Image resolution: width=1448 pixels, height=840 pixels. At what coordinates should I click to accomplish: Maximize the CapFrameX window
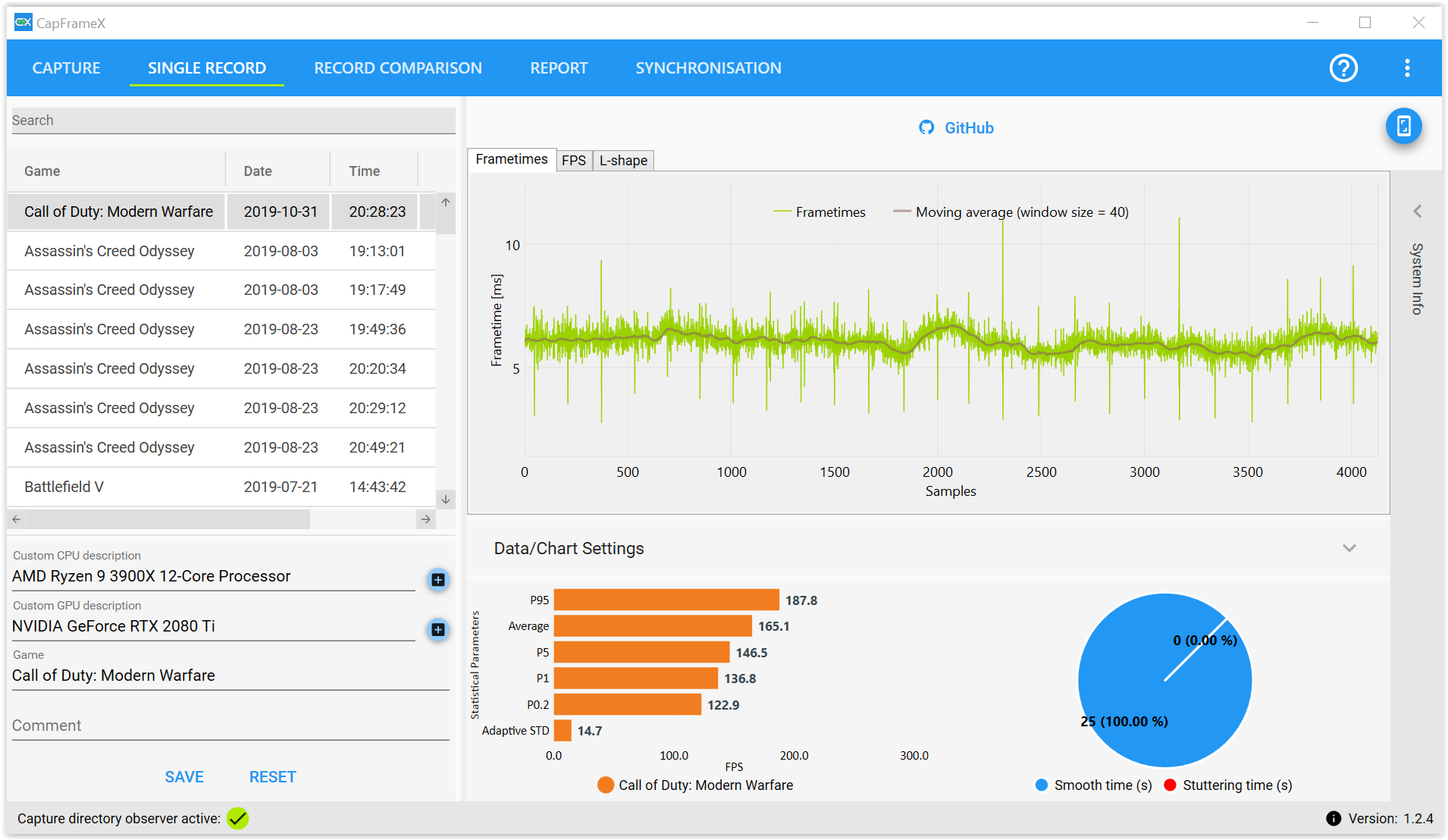pyautogui.click(x=1365, y=23)
